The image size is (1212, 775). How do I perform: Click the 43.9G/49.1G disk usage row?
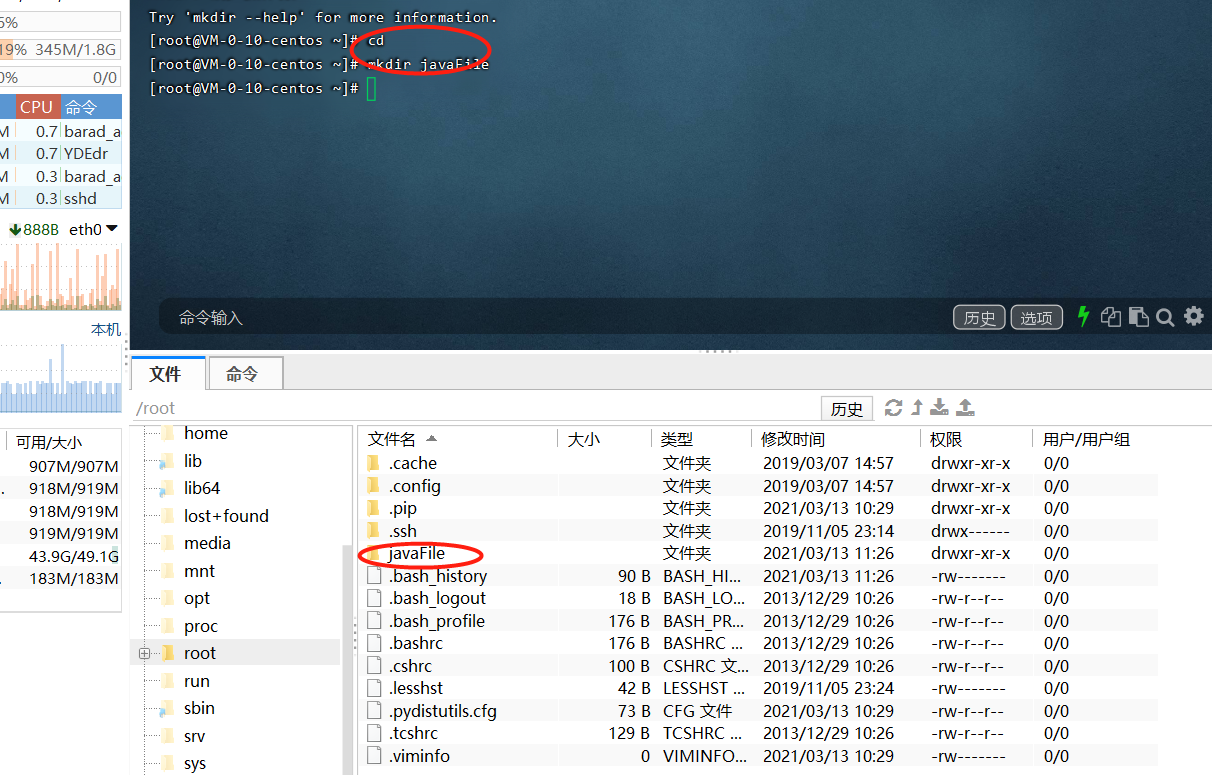coord(61,556)
